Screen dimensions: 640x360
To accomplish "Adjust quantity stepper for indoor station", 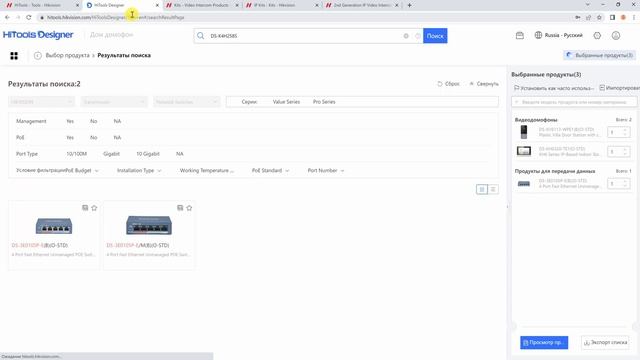I will tap(618, 151).
